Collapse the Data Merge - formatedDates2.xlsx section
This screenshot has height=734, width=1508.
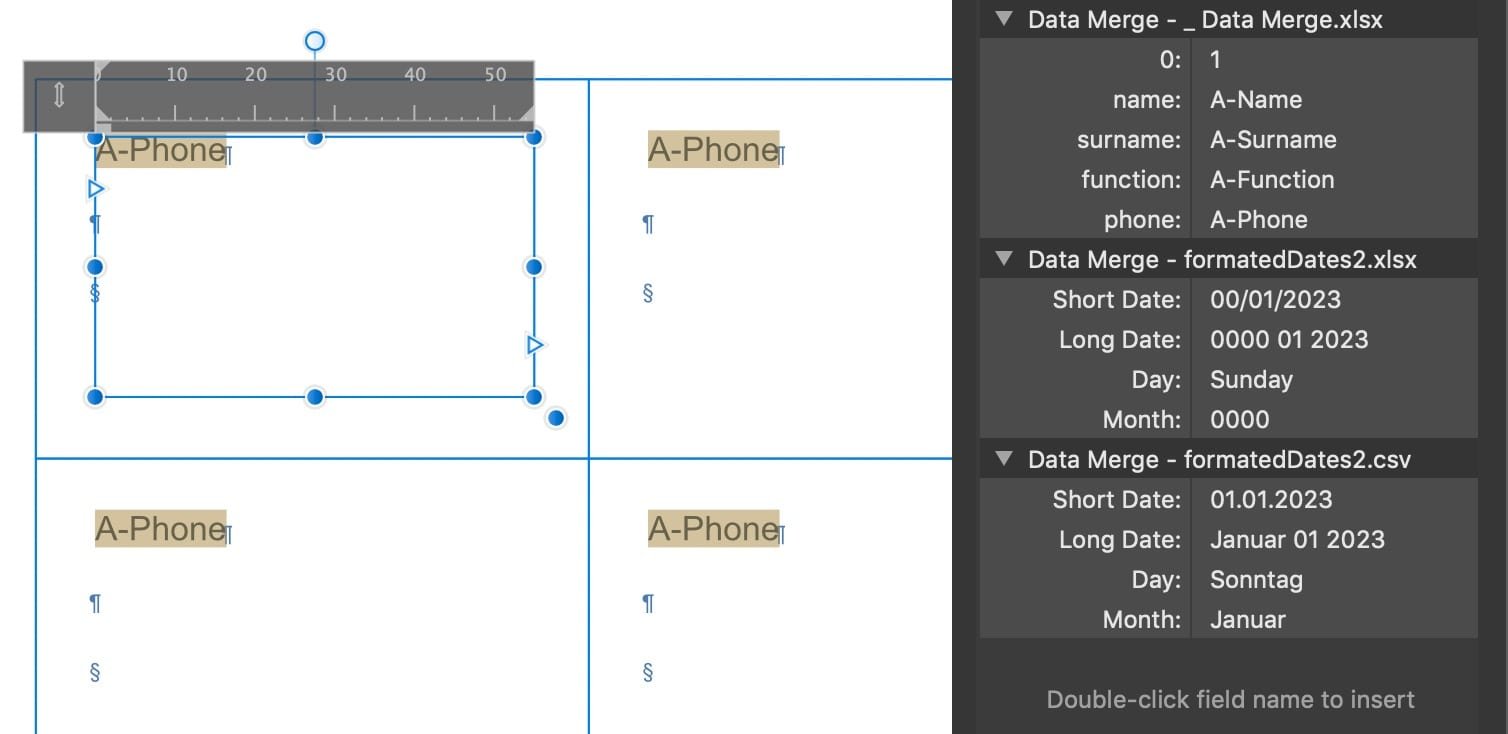click(x=1004, y=259)
